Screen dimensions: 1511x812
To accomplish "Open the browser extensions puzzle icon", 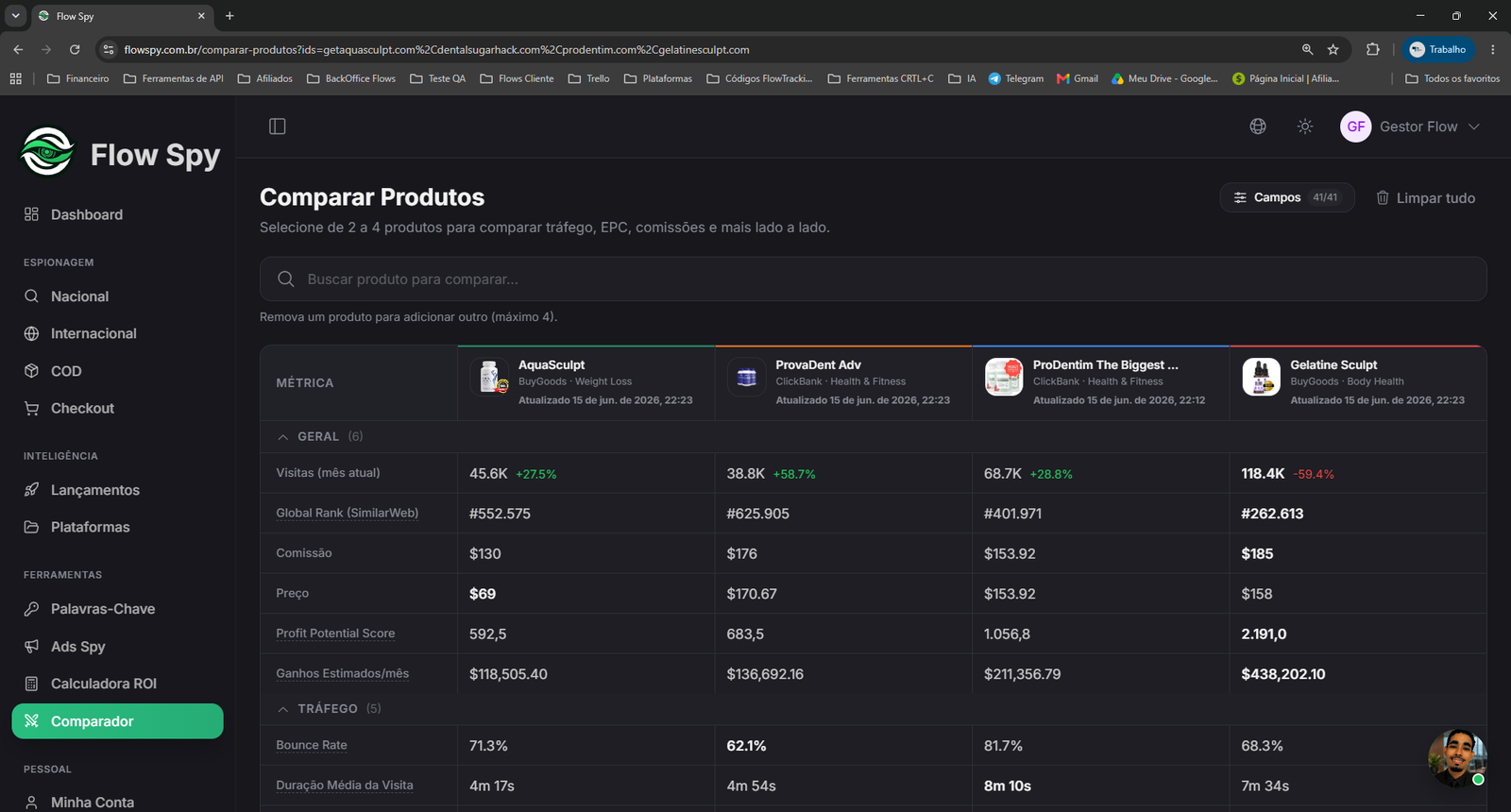I will [1373, 49].
